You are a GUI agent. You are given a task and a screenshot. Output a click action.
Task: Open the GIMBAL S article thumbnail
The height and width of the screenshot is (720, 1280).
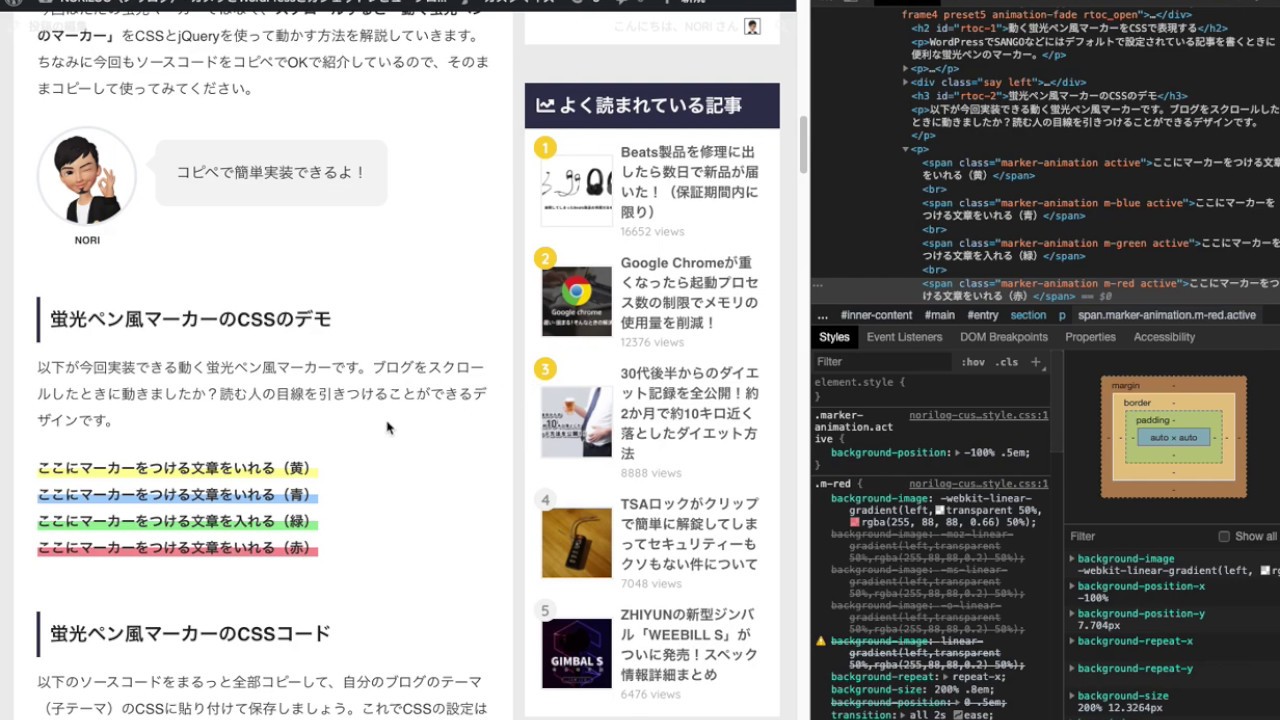pyautogui.click(x=577, y=653)
